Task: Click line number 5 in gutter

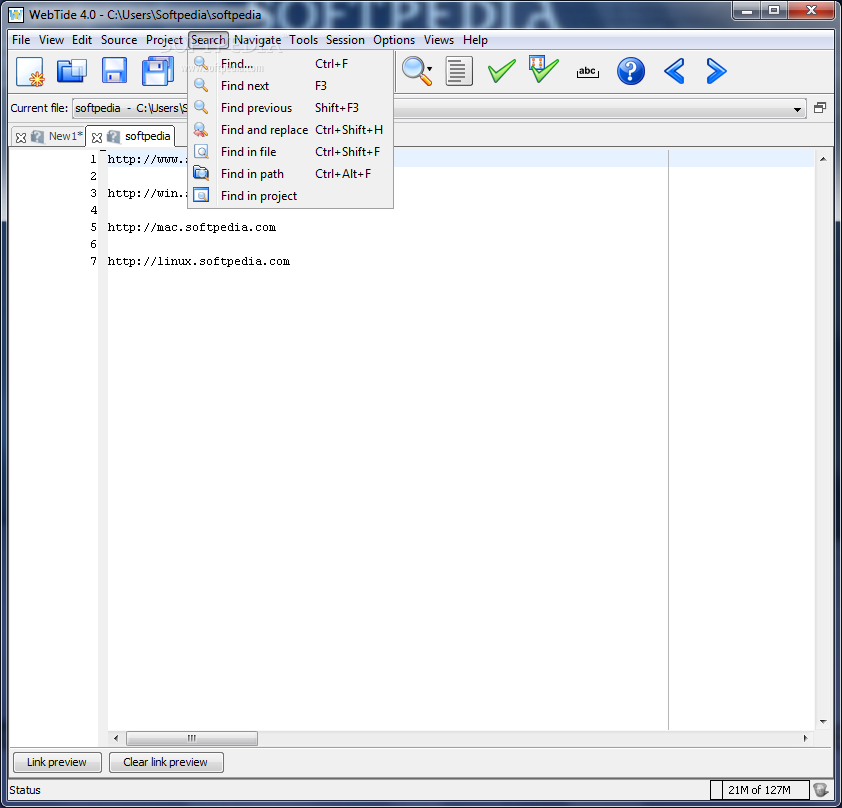Action: (x=93, y=228)
